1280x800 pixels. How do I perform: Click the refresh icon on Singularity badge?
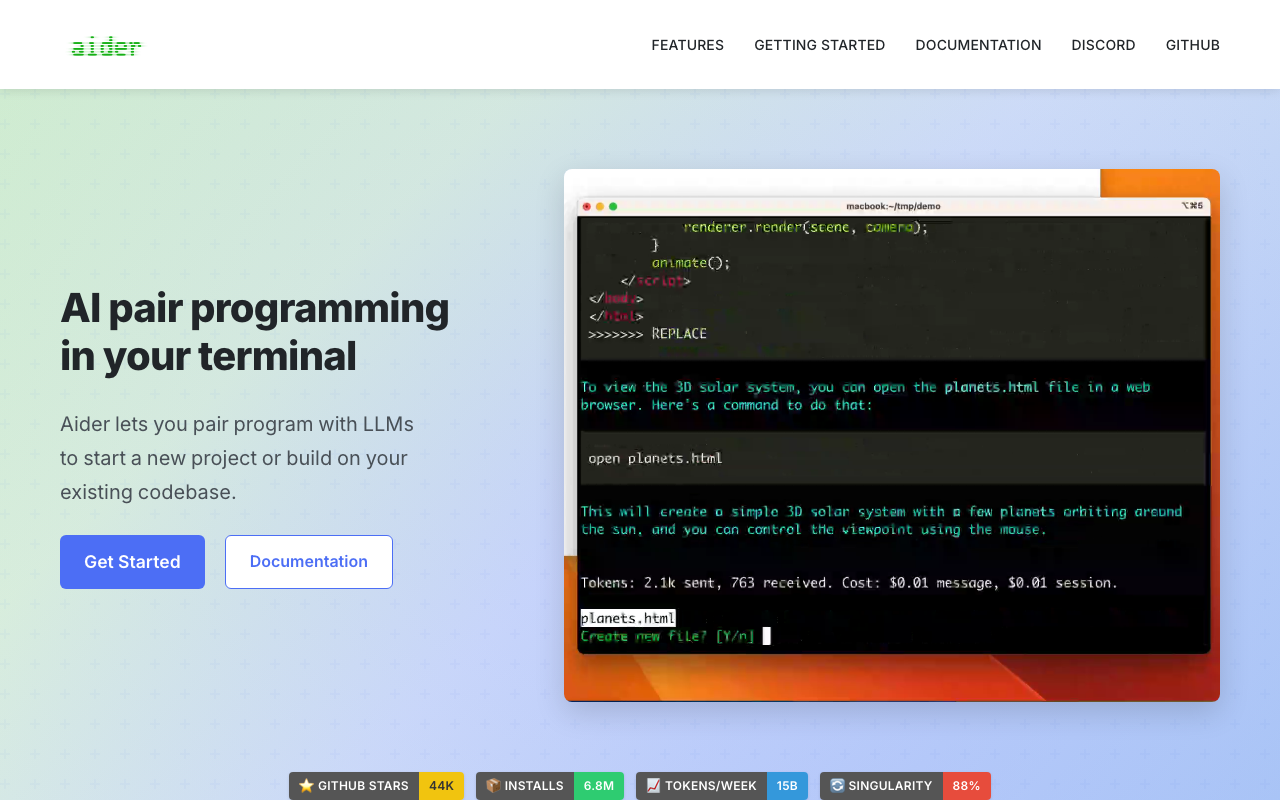coord(837,786)
